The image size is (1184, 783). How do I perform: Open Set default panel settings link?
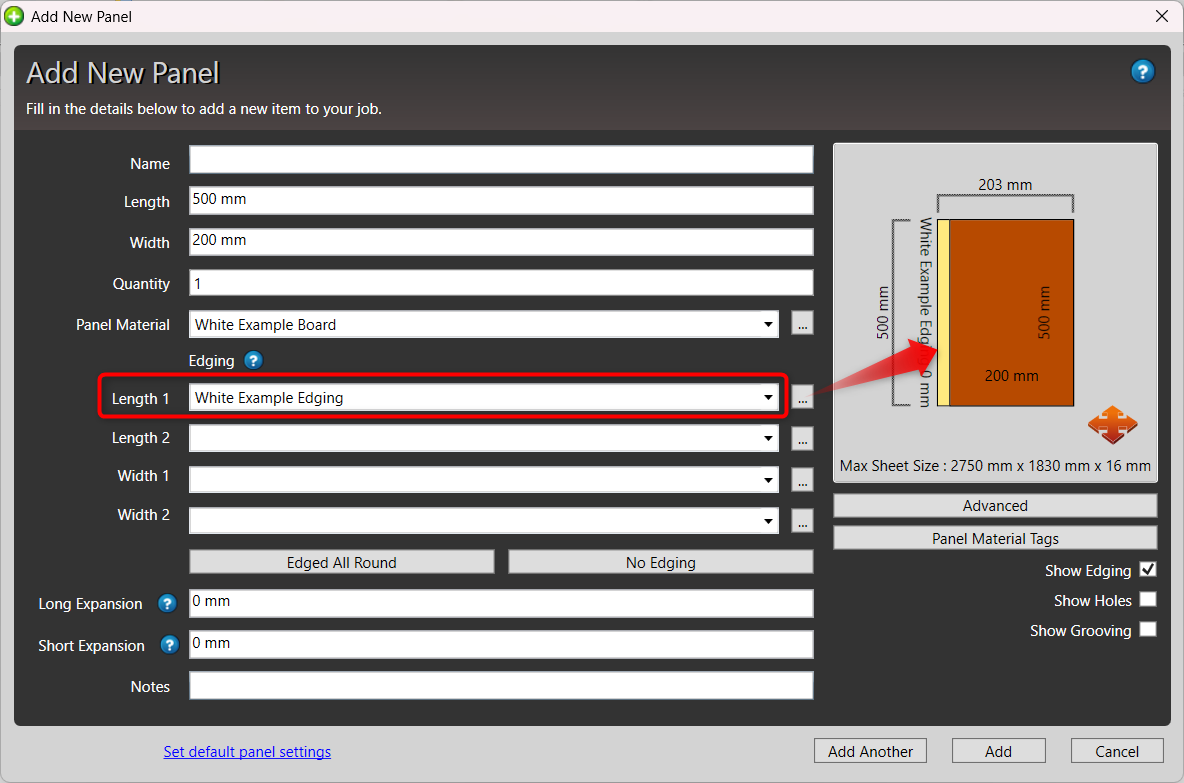[x=247, y=751]
